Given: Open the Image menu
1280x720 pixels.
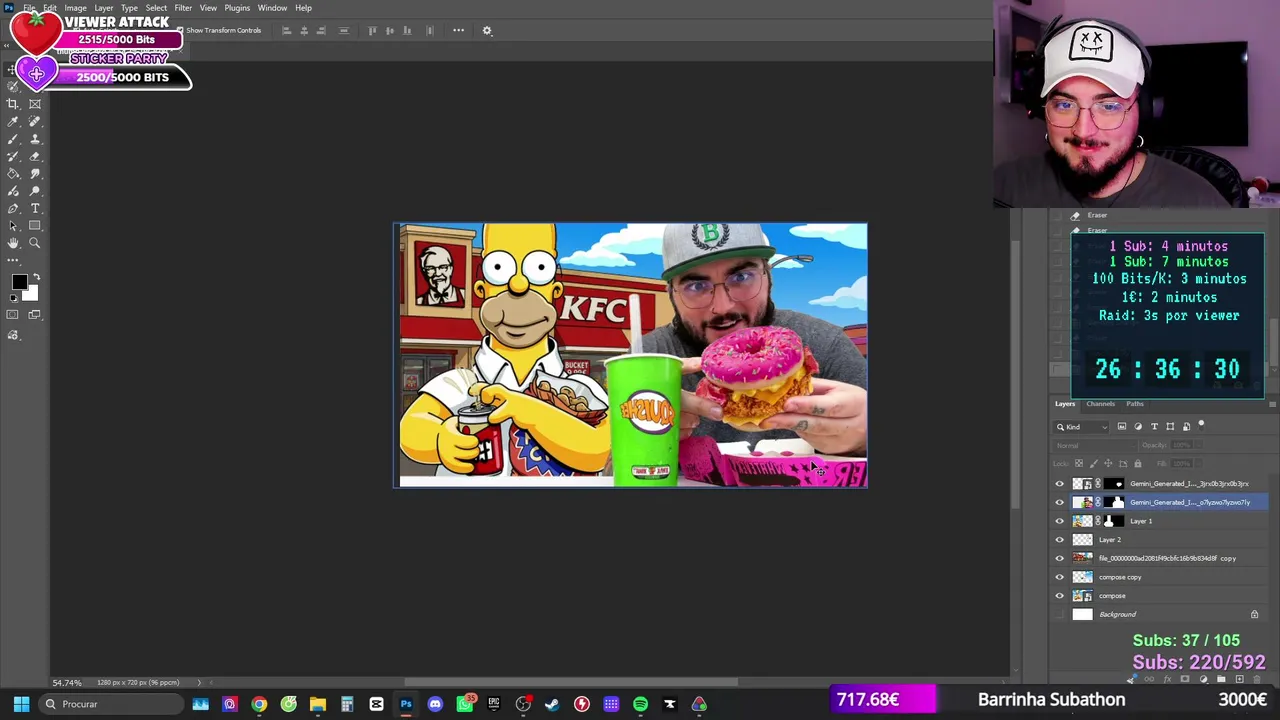Looking at the screenshot, I should pyautogui.click(x=75, y=8).
